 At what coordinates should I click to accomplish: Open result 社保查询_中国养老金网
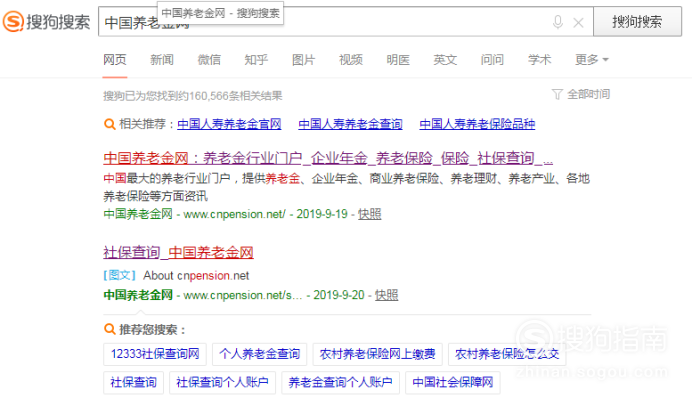pos(178,252)
